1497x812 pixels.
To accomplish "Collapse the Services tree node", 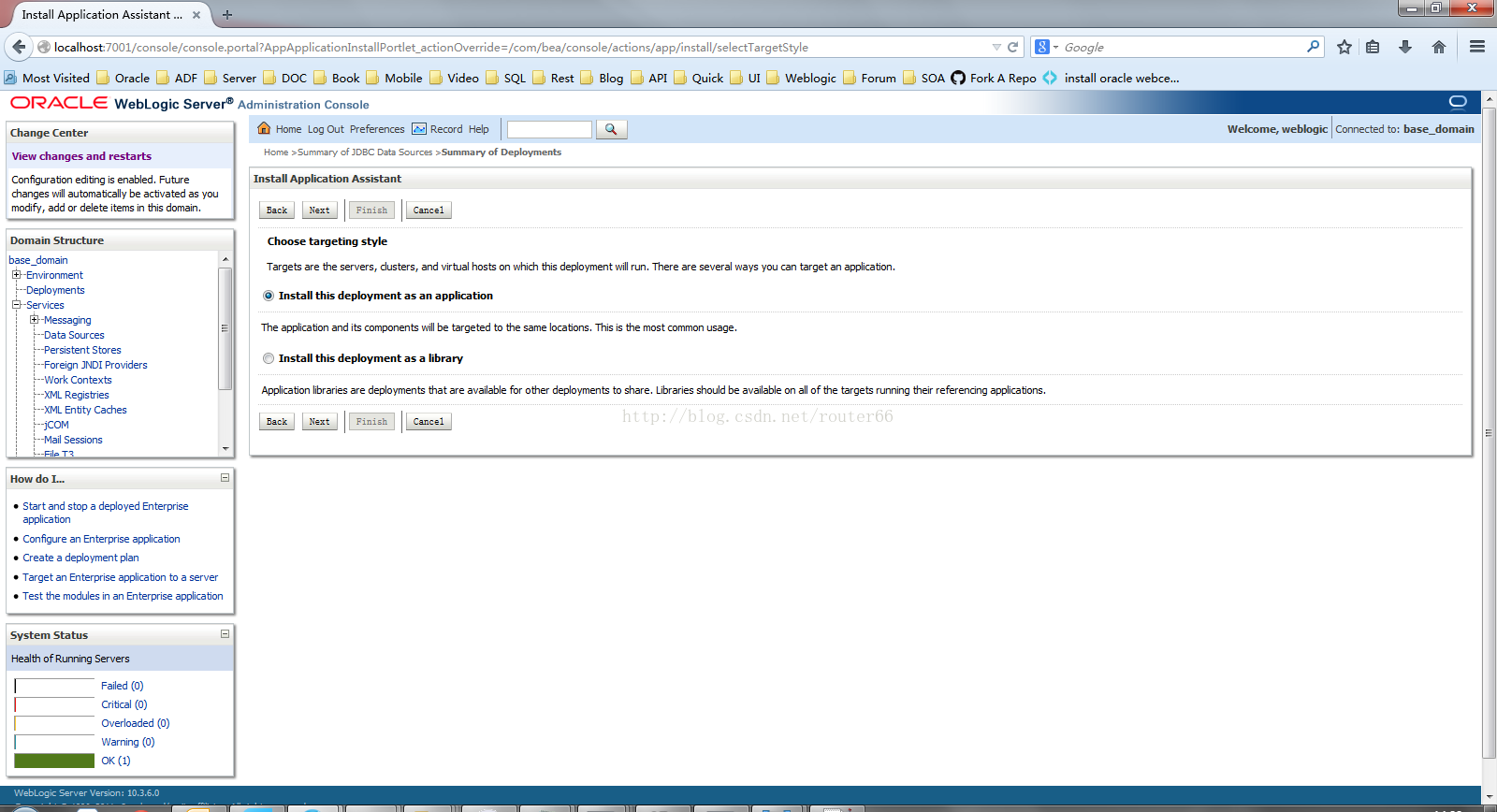I will pyautogui.click(x=16, y=305).
